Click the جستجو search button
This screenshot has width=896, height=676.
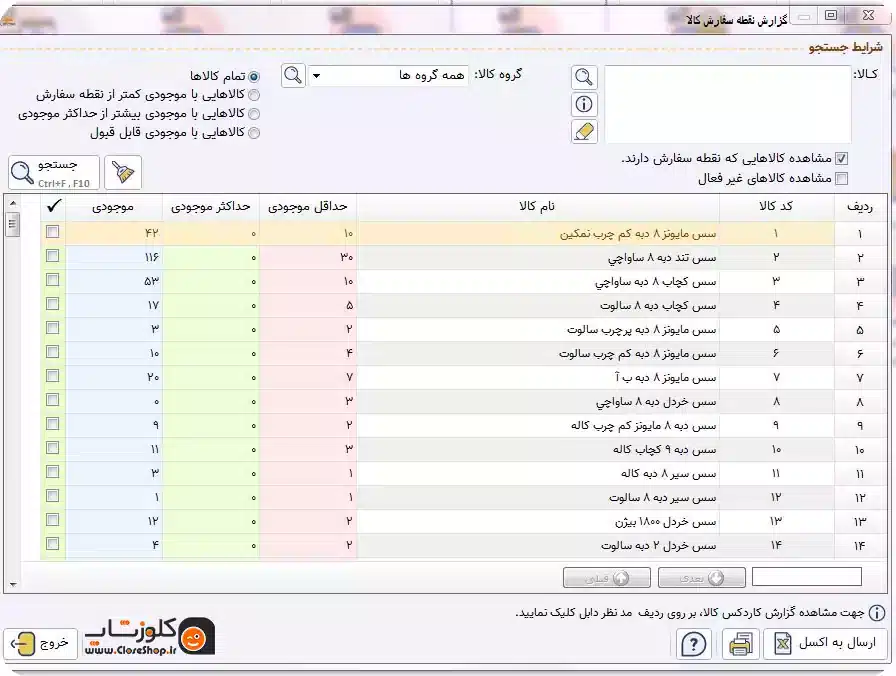click(54, 172)
